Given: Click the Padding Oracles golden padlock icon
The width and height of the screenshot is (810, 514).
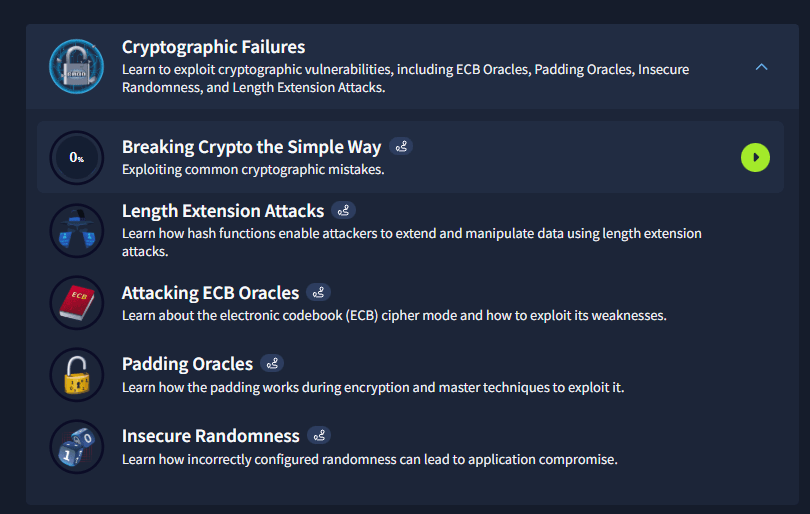Looking at the screenshot, I should pos(76,375).
